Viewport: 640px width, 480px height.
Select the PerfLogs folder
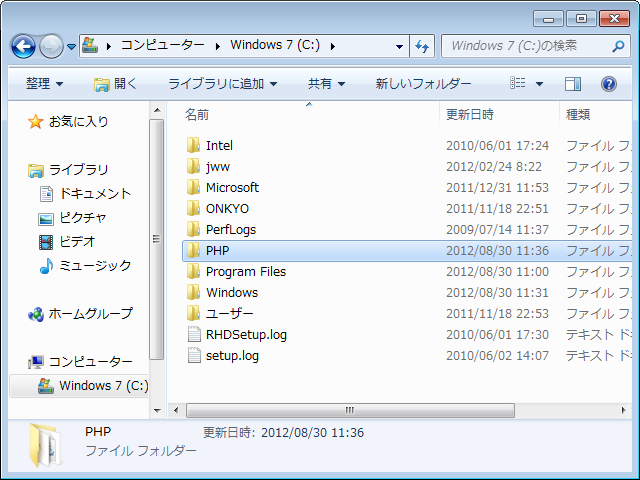(231, 230)
